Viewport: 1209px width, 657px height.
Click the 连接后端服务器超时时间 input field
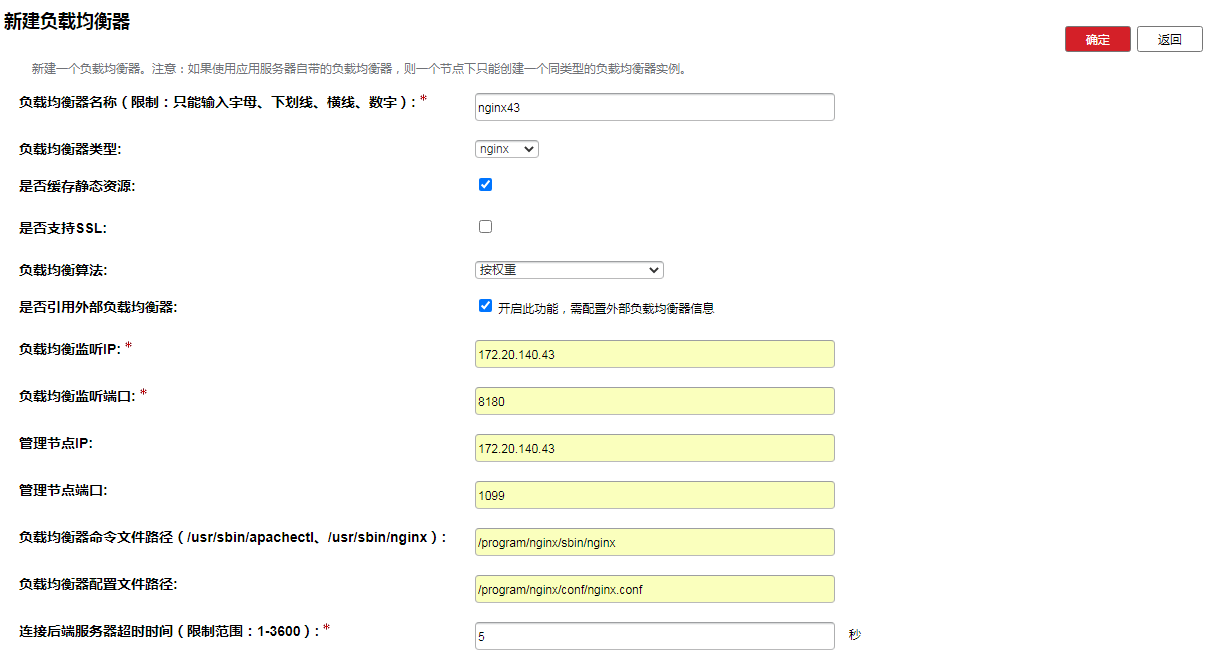coord(654,636)
